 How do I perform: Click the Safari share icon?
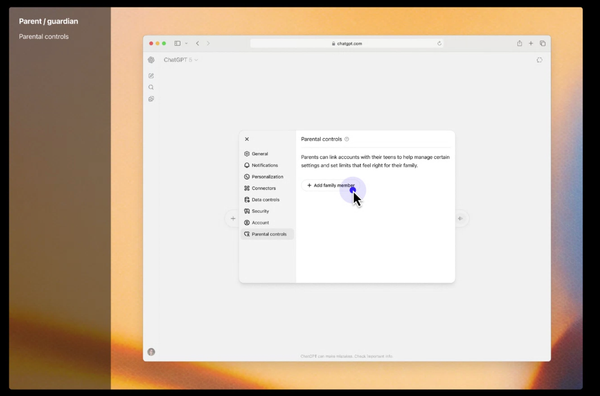tap(519, 43)
